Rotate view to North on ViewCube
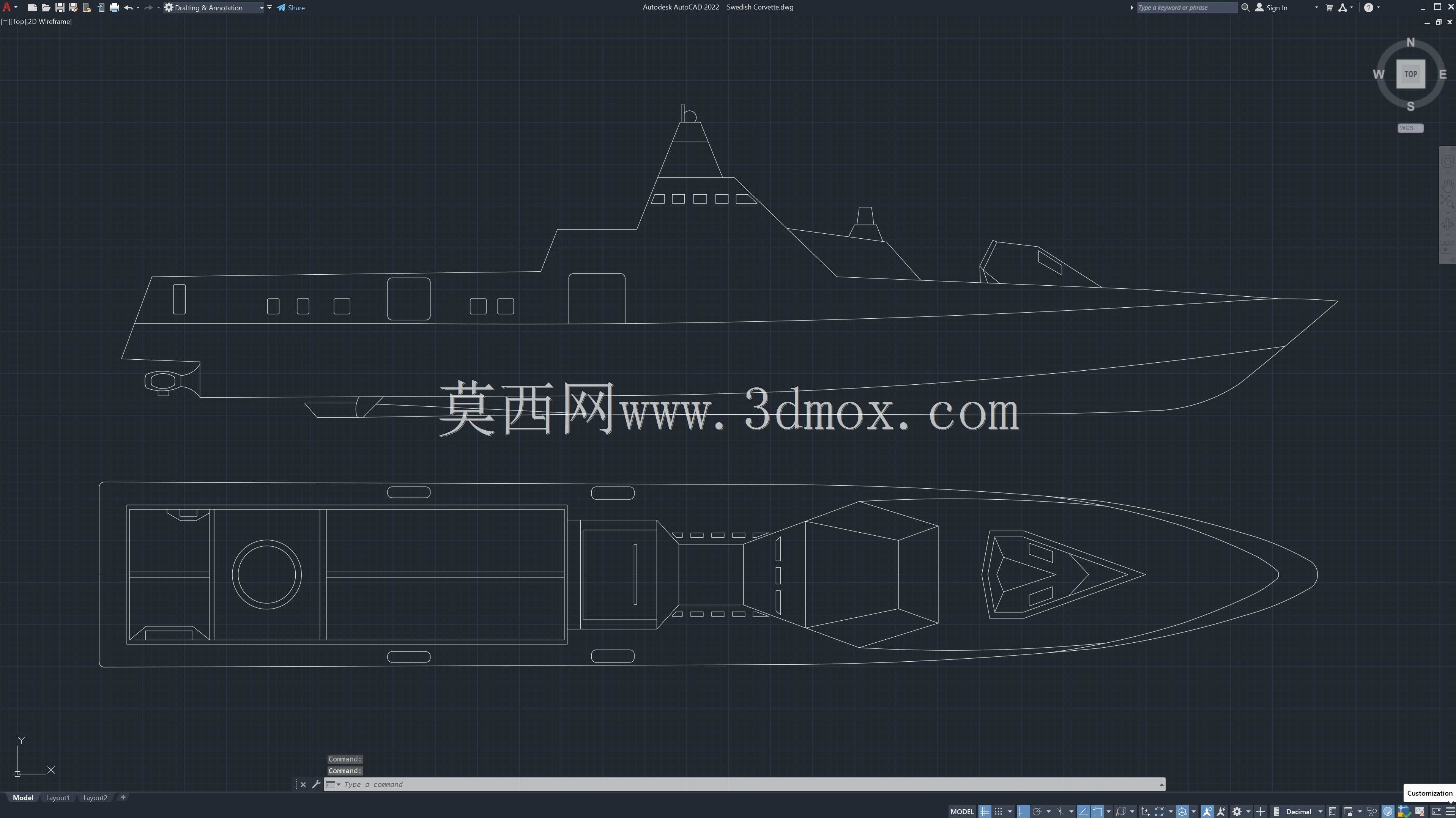 [1410, 43]
